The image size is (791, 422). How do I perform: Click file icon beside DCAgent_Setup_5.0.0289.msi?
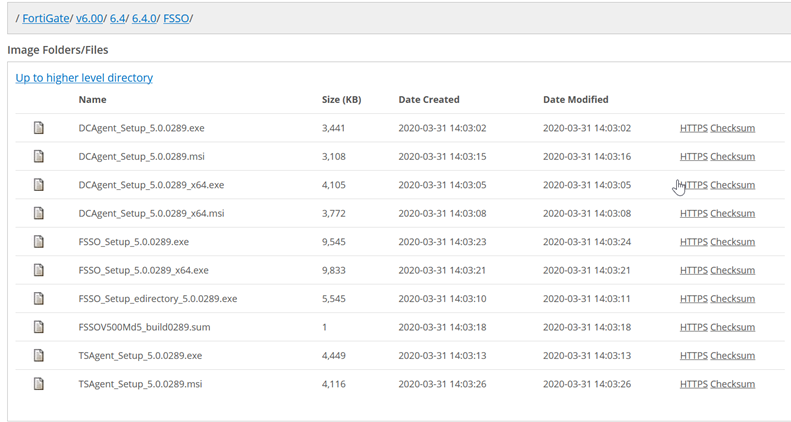pyautogui.click(x=39, y=156)
